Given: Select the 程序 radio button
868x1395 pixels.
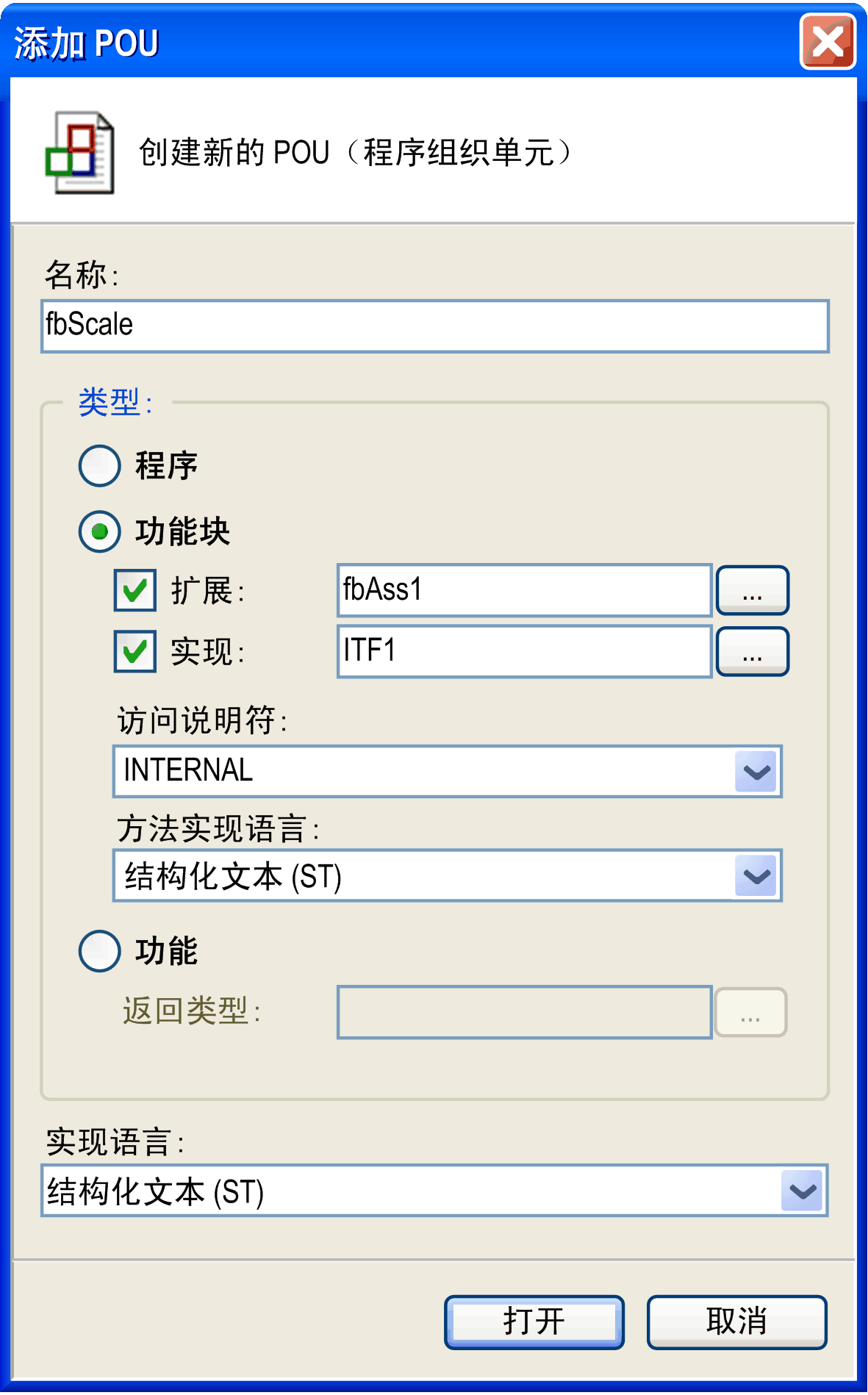Looking at the screenshot, I should click(x=99, y=465).
